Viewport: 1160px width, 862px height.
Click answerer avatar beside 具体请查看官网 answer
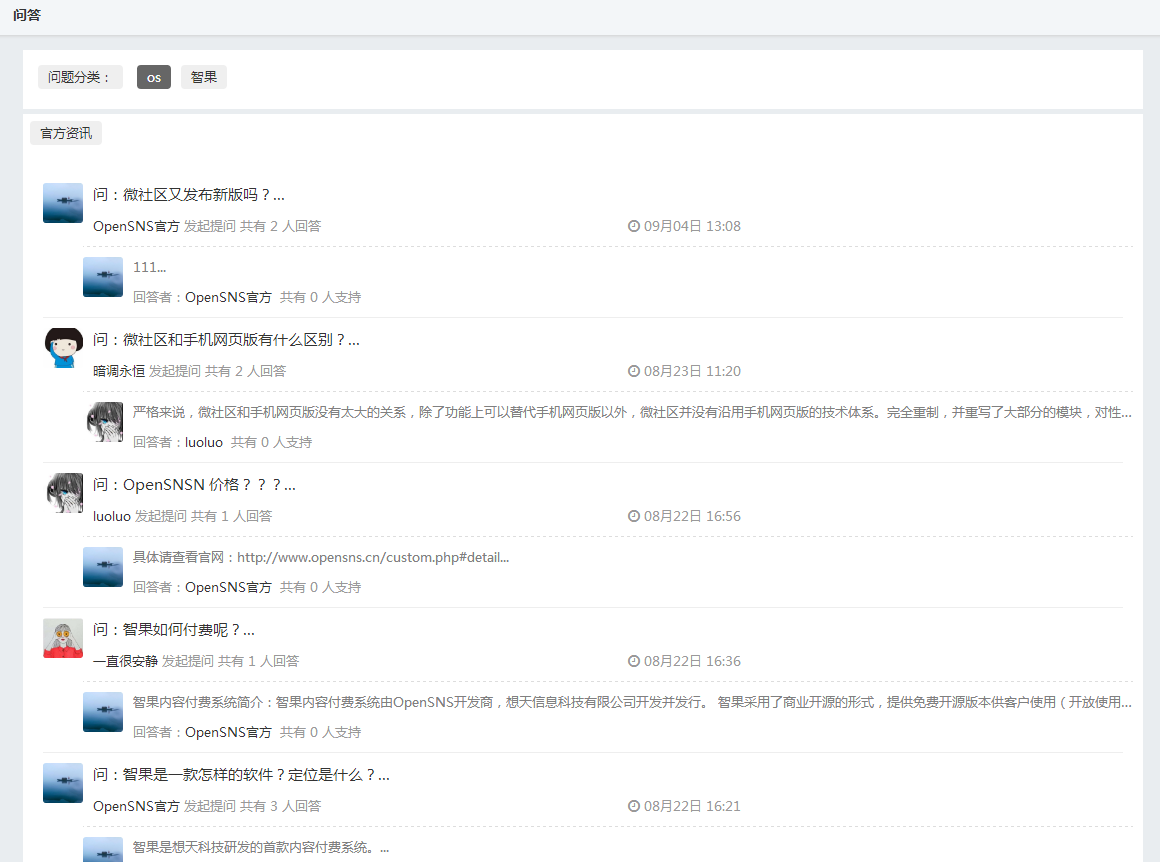coord(103,567)
